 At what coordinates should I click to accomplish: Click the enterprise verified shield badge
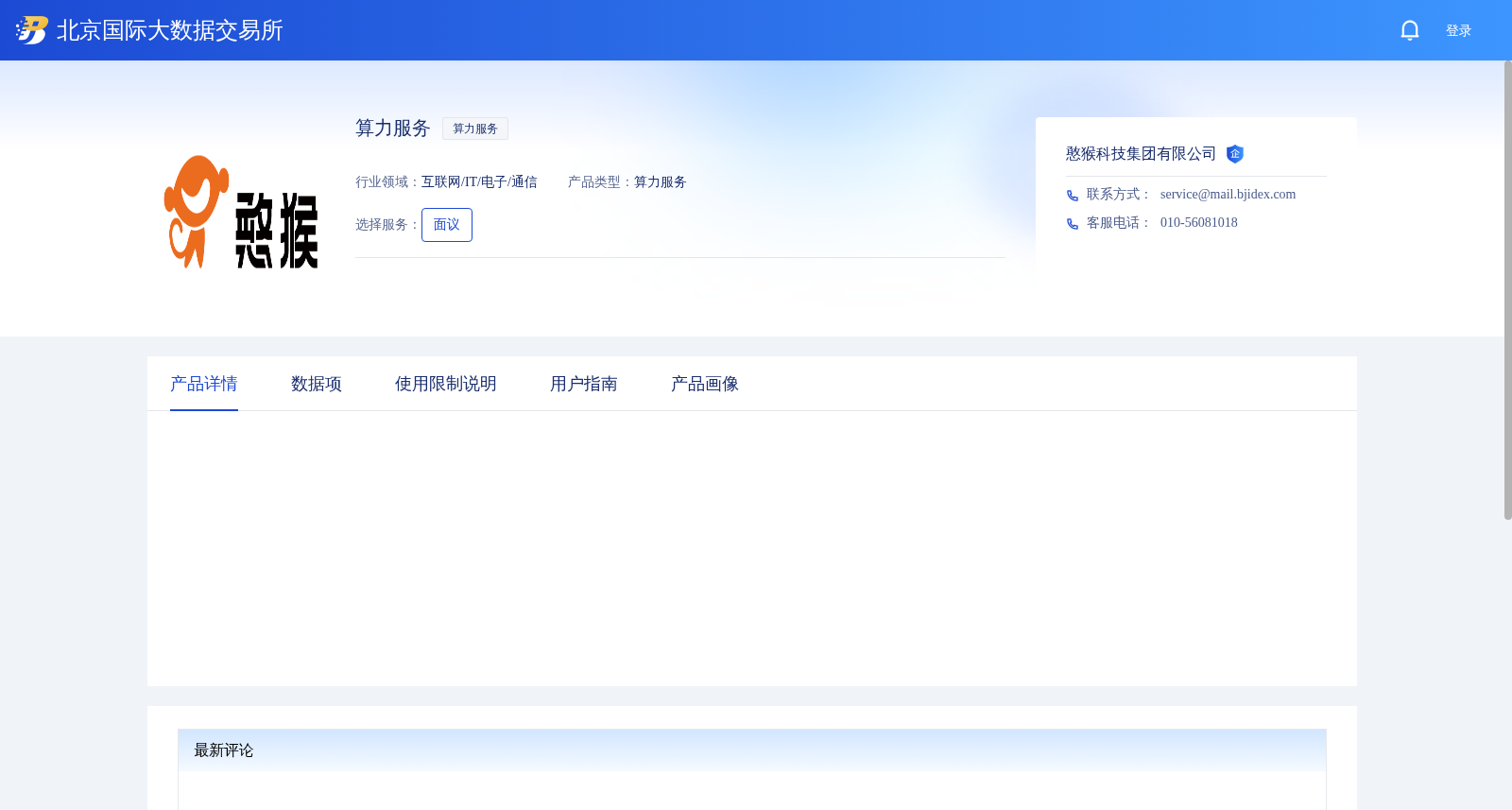(x=1235, y=154)
